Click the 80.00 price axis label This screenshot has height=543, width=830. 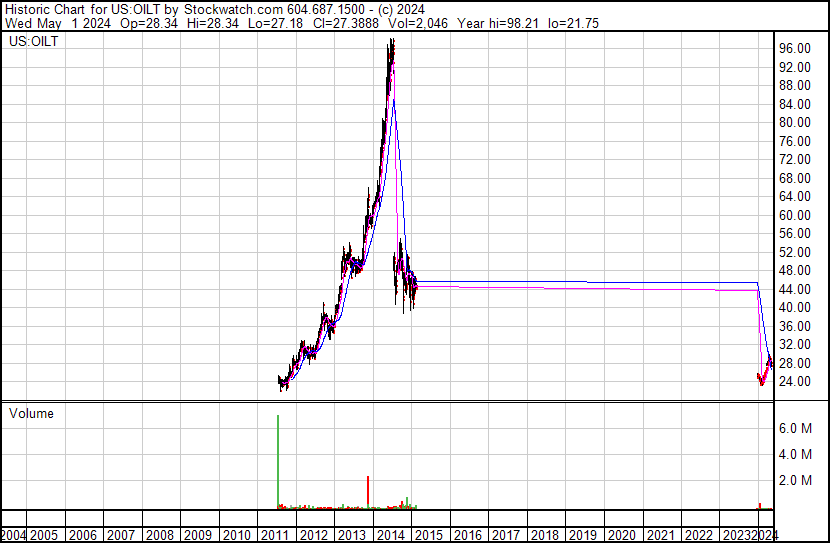click(795, 122)
